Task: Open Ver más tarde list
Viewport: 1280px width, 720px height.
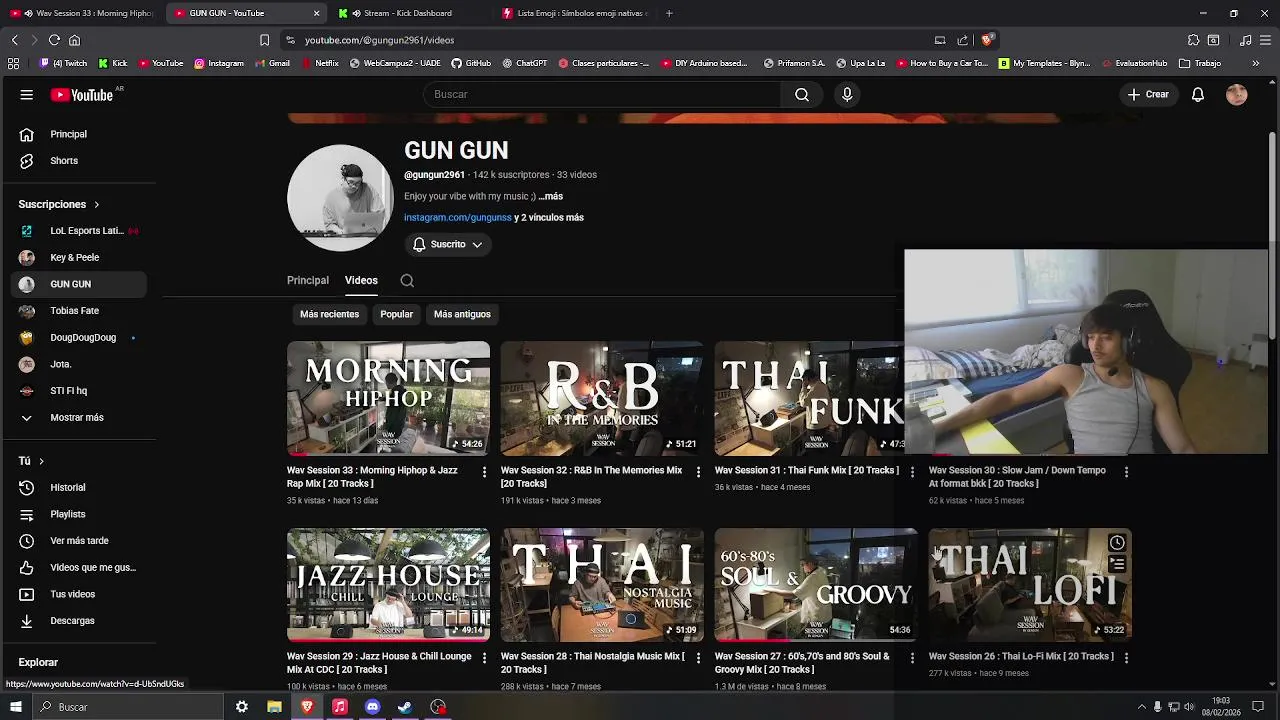Action: tap(80, 541)
